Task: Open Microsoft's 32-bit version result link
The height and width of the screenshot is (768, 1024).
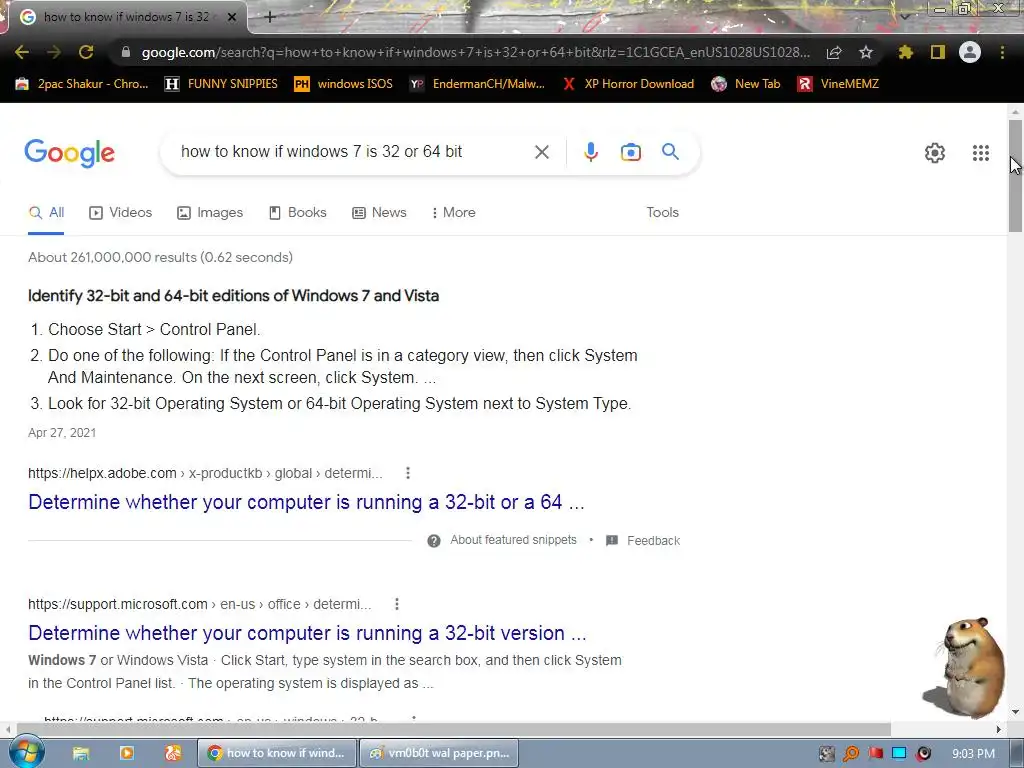Action: click(307, 633)
